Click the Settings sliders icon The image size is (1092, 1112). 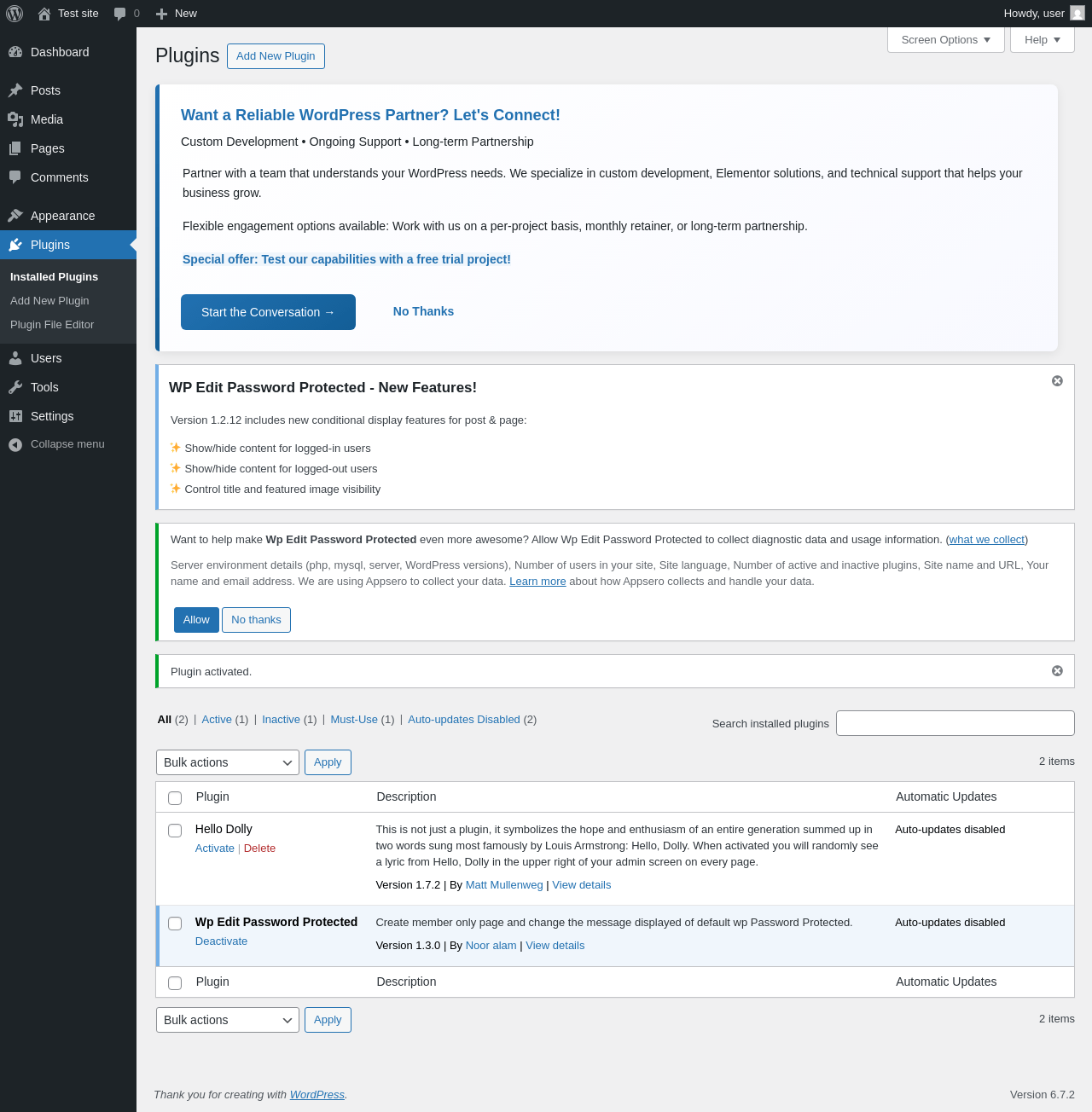coord(15,416)
